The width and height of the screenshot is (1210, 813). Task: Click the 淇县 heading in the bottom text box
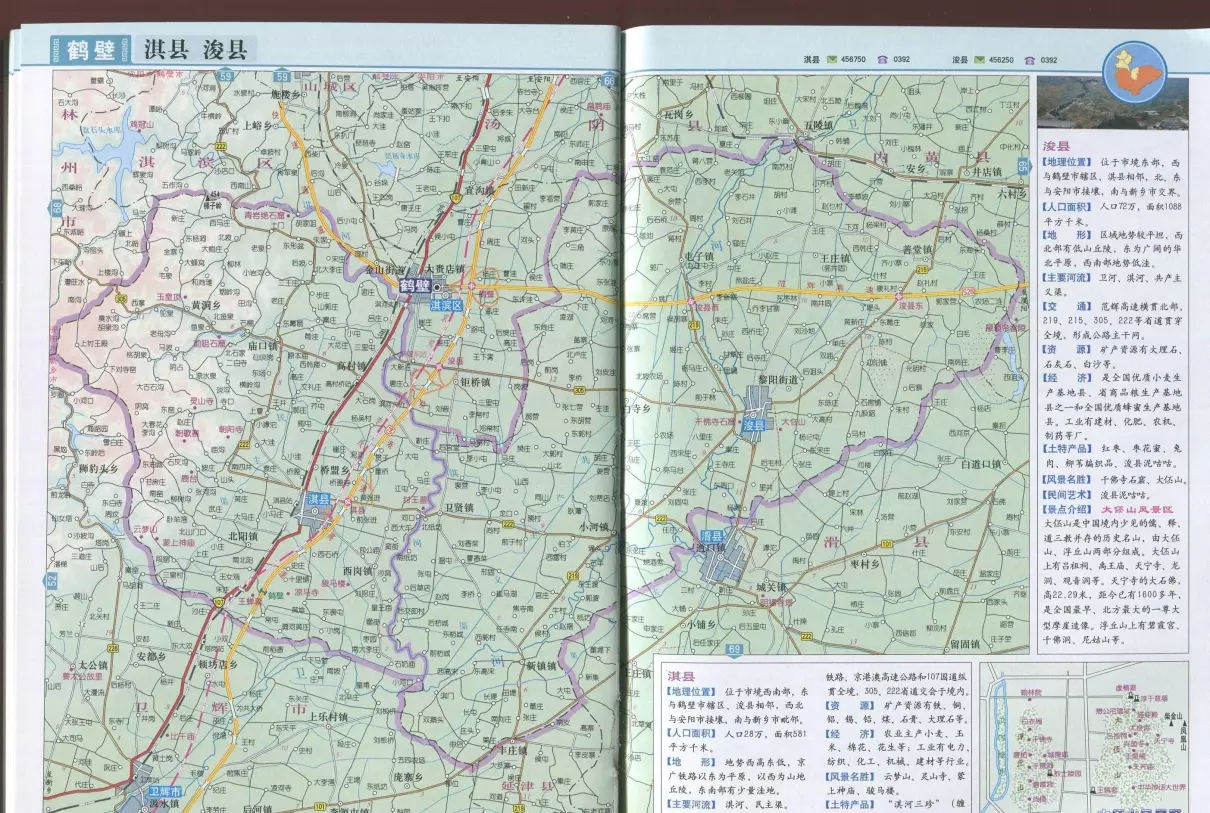pos(681,676)
